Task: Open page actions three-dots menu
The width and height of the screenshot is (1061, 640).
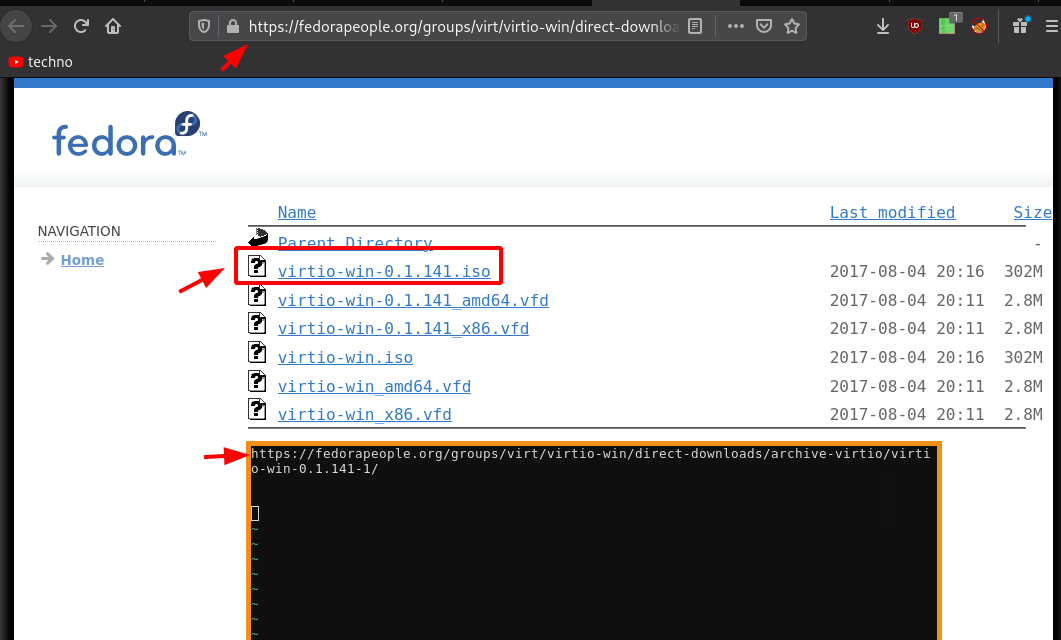Action: pyautogui.click(x=736, y=26)
